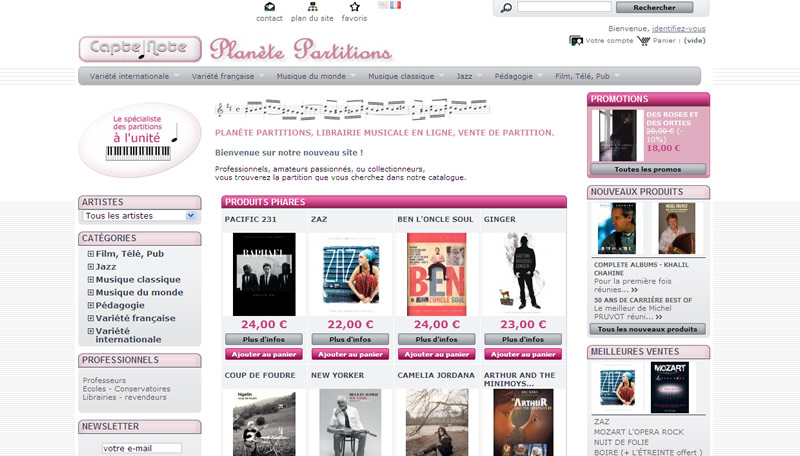Expand Musique classique category plus box

point(90,279)
